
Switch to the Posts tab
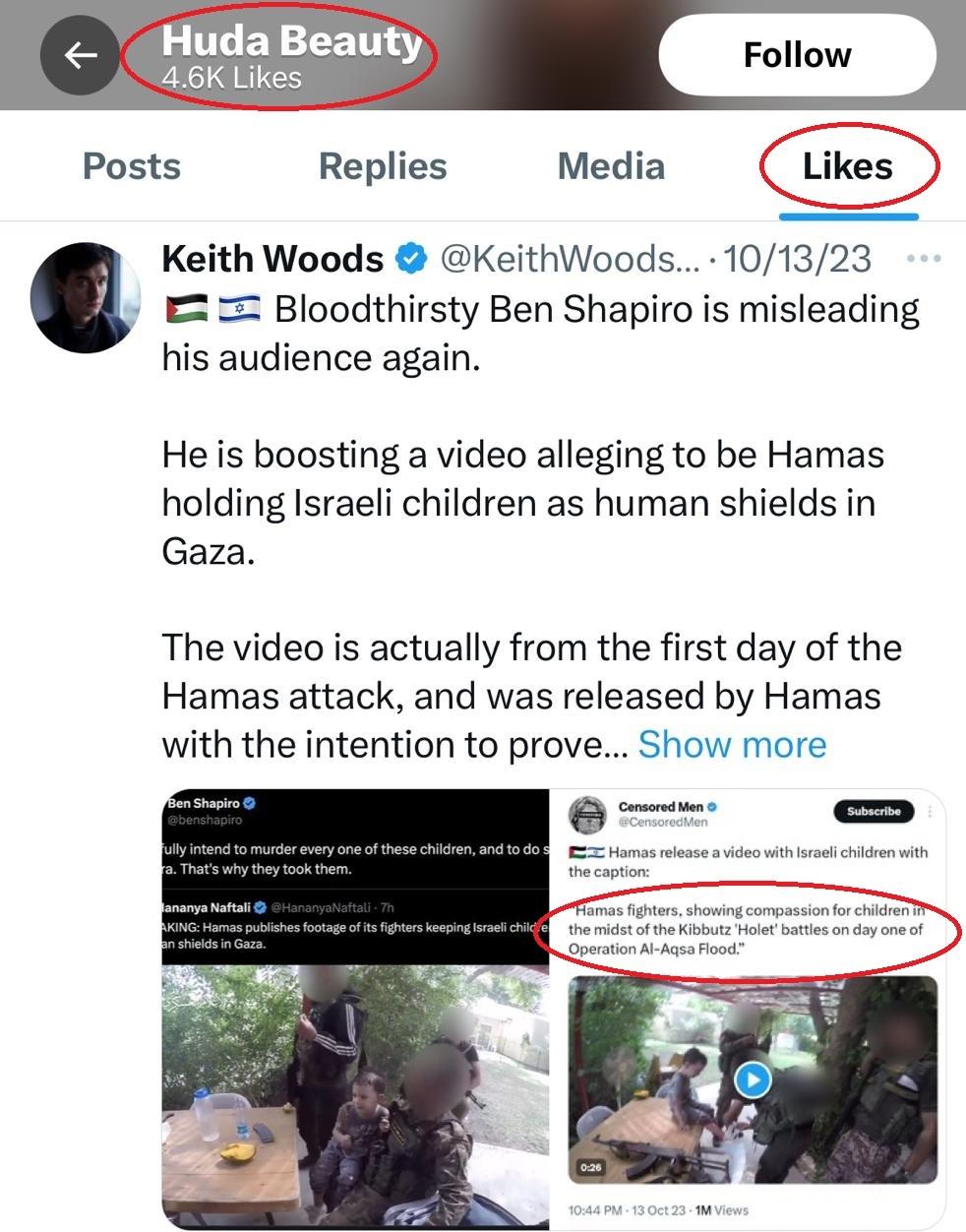(x=132, y=166)
